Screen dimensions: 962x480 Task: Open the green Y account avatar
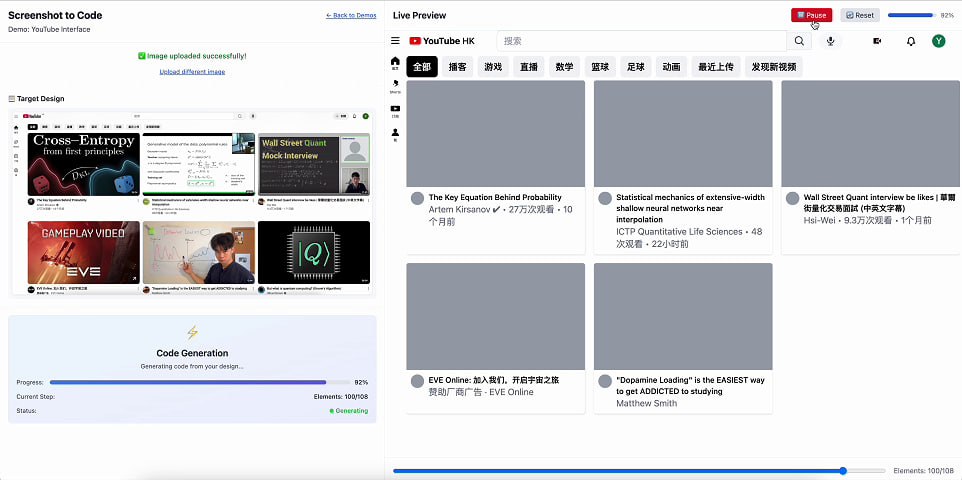tap(938, 41)
